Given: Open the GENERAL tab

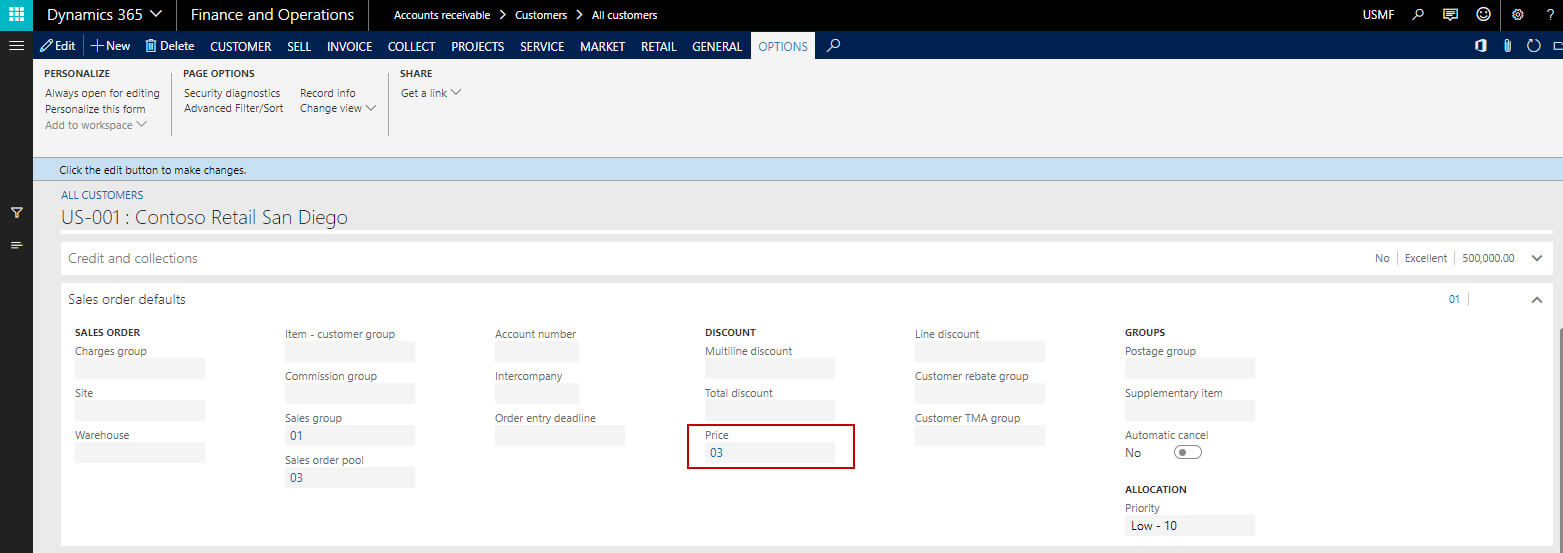Looking at the screenshot, I should coord(717,46).
